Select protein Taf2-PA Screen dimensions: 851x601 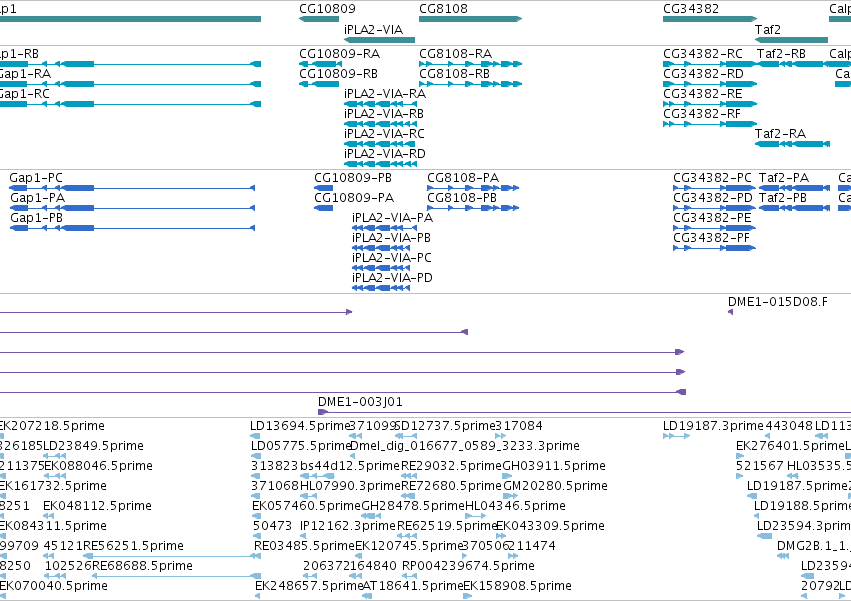coord(784,178)
